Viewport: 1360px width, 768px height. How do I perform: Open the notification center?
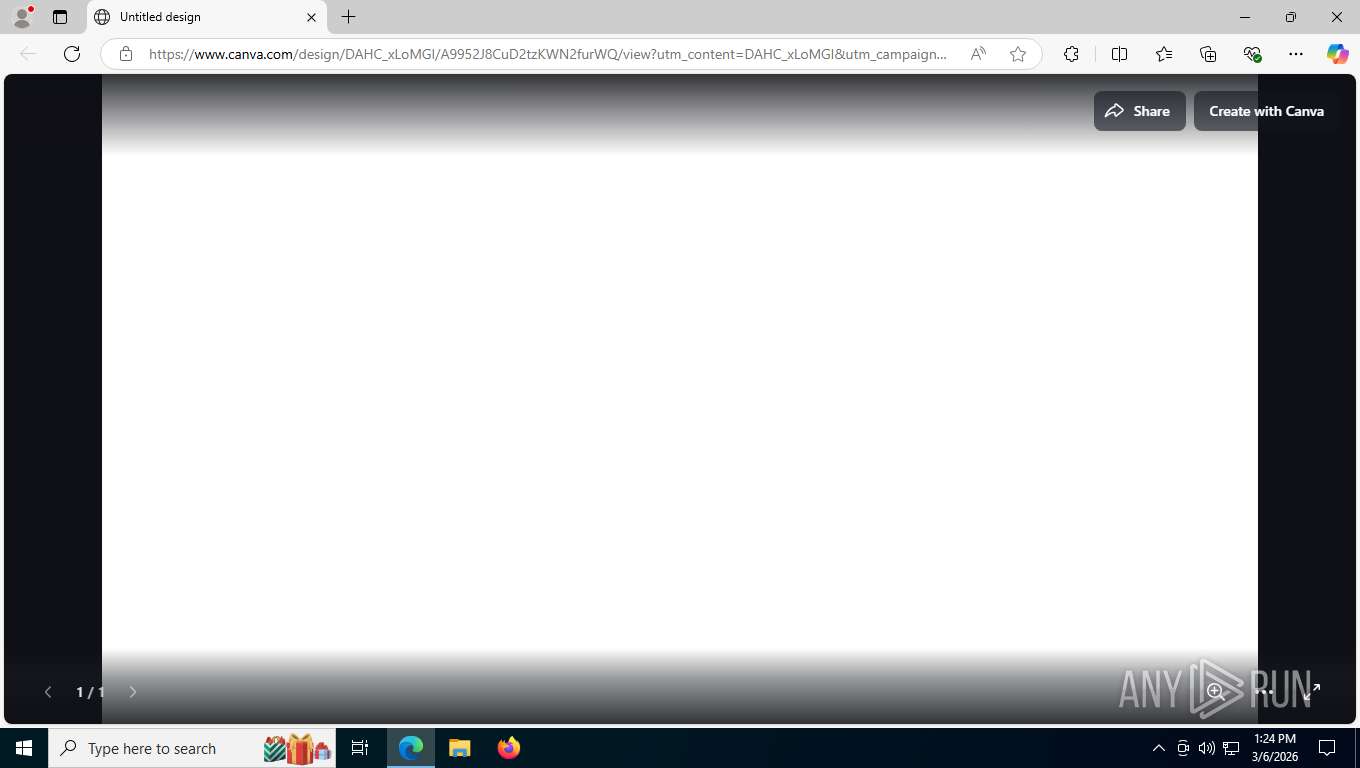1327,748
